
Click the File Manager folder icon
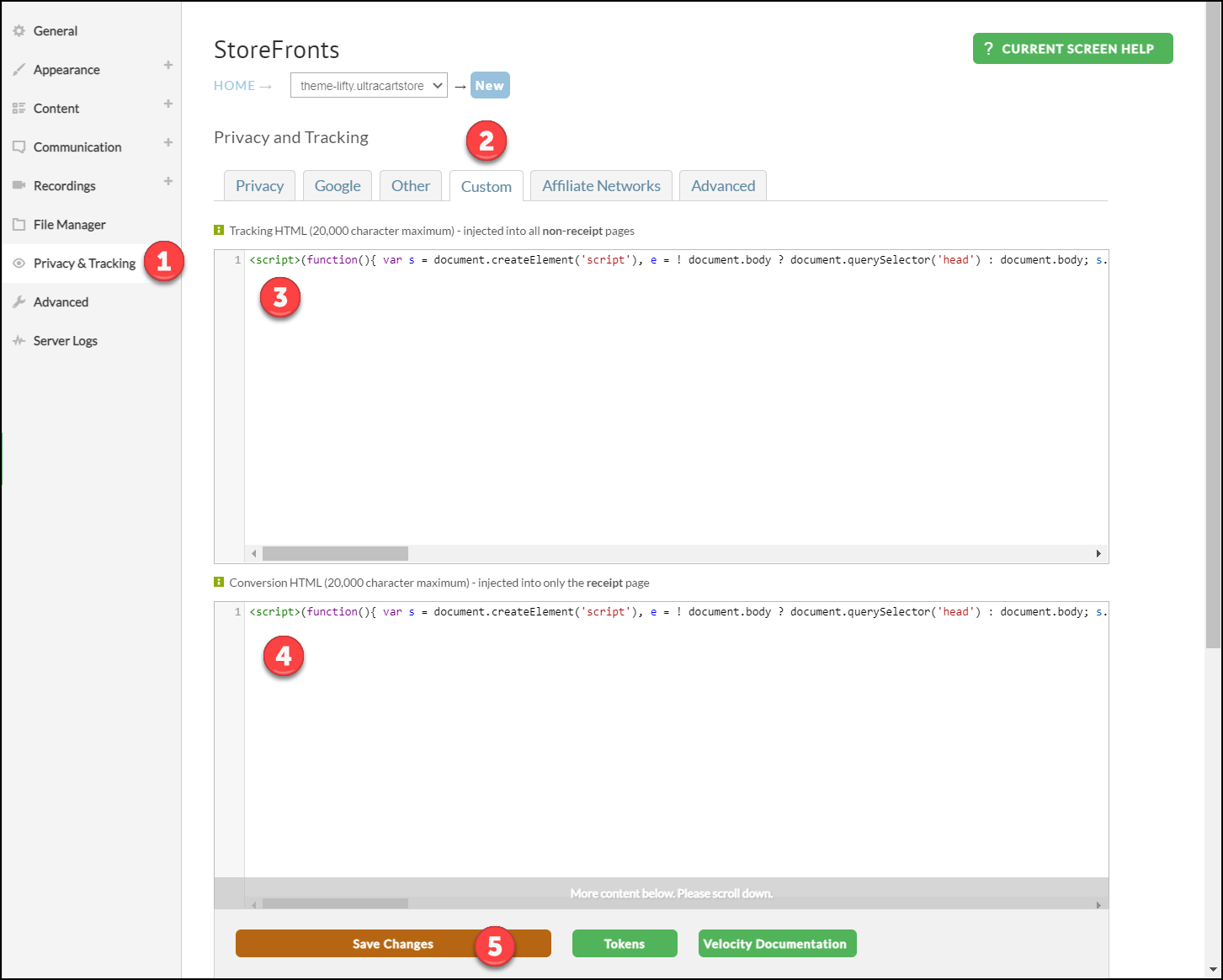pyautogui.click(x=19, y=225)
